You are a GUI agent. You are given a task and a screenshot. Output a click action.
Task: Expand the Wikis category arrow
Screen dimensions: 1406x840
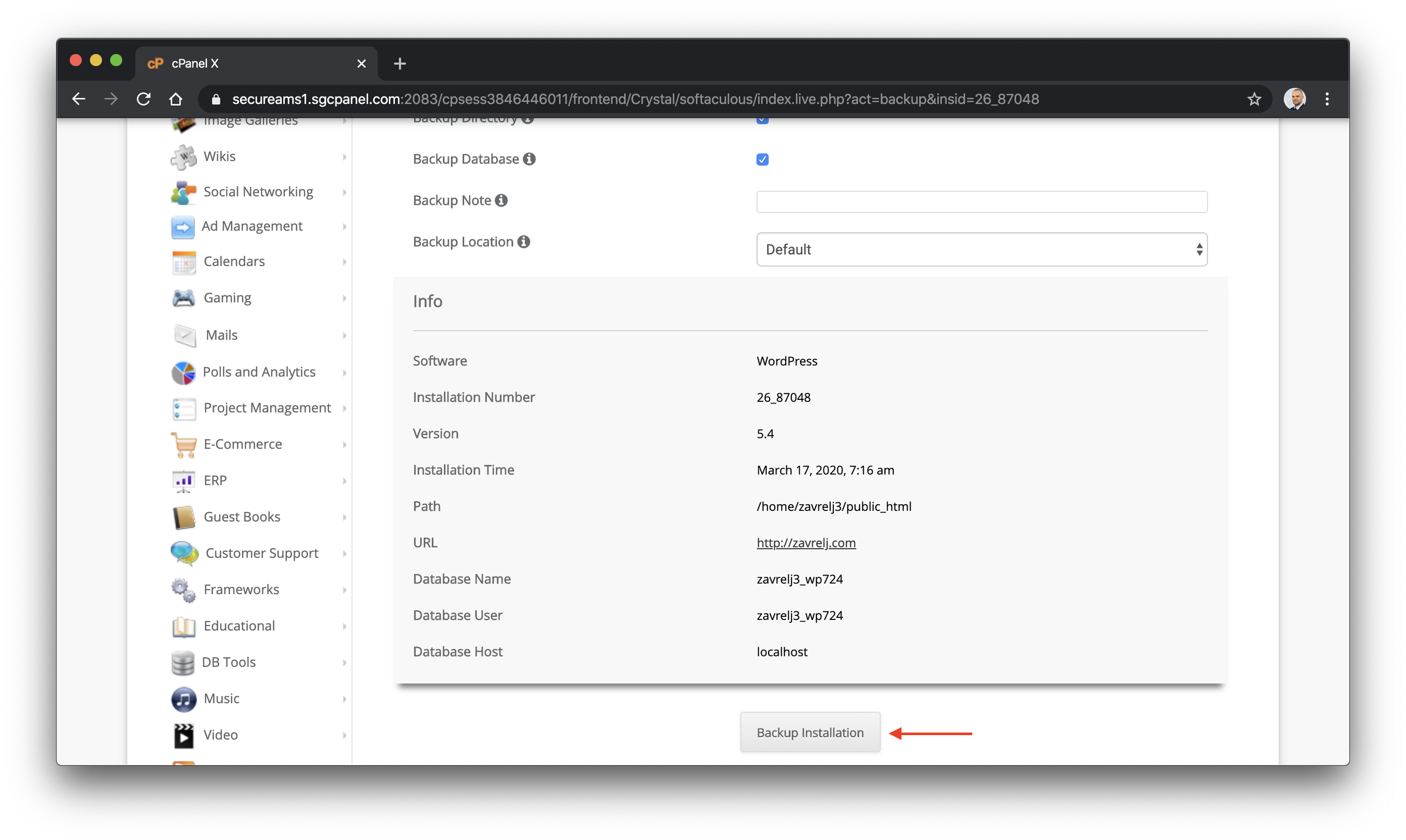point(344,157)
